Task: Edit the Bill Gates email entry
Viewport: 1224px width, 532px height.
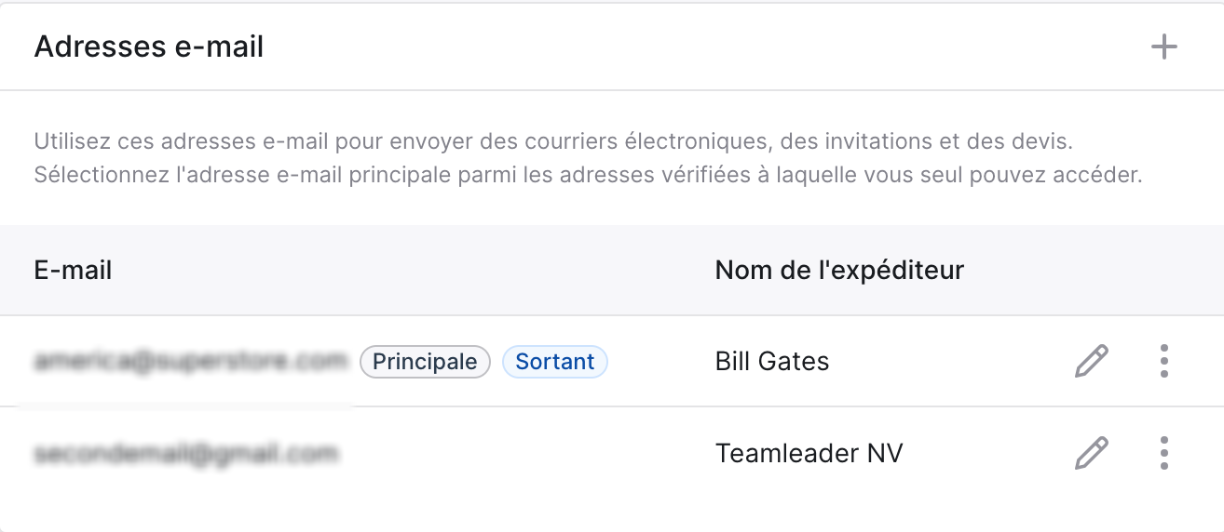Action: 1091,361
